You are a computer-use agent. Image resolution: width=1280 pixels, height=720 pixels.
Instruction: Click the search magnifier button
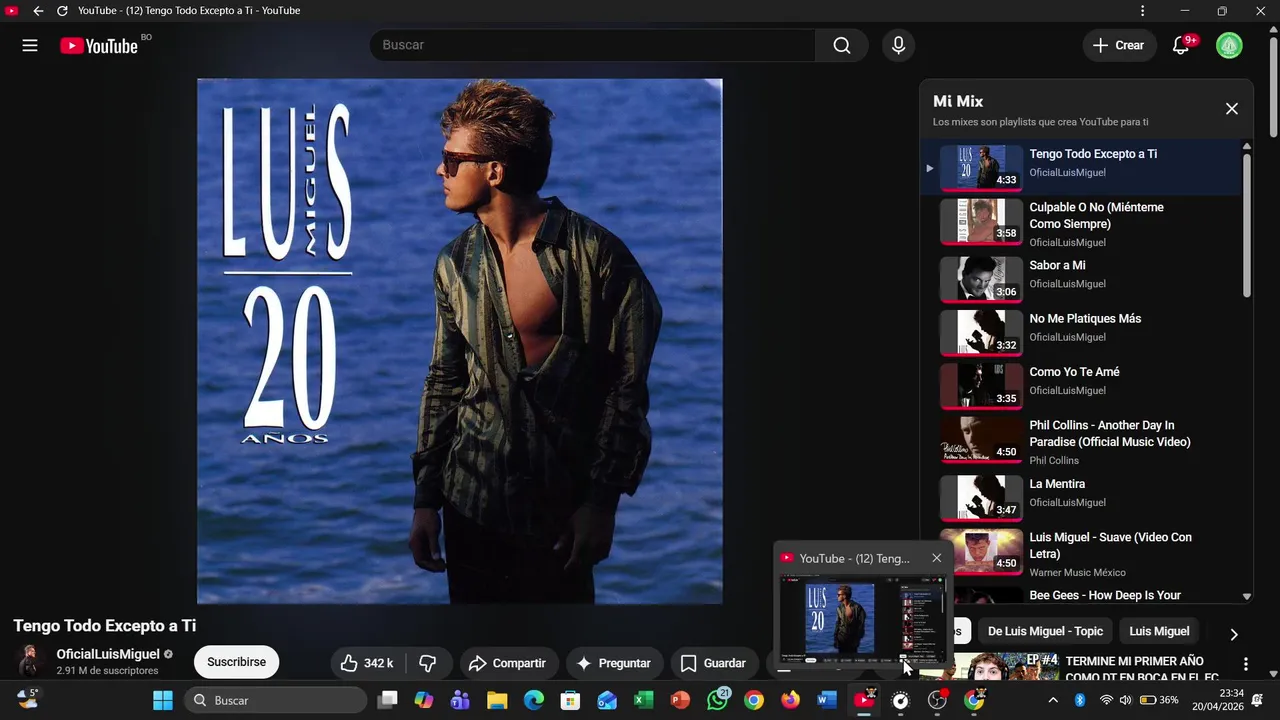click(842, 45)
